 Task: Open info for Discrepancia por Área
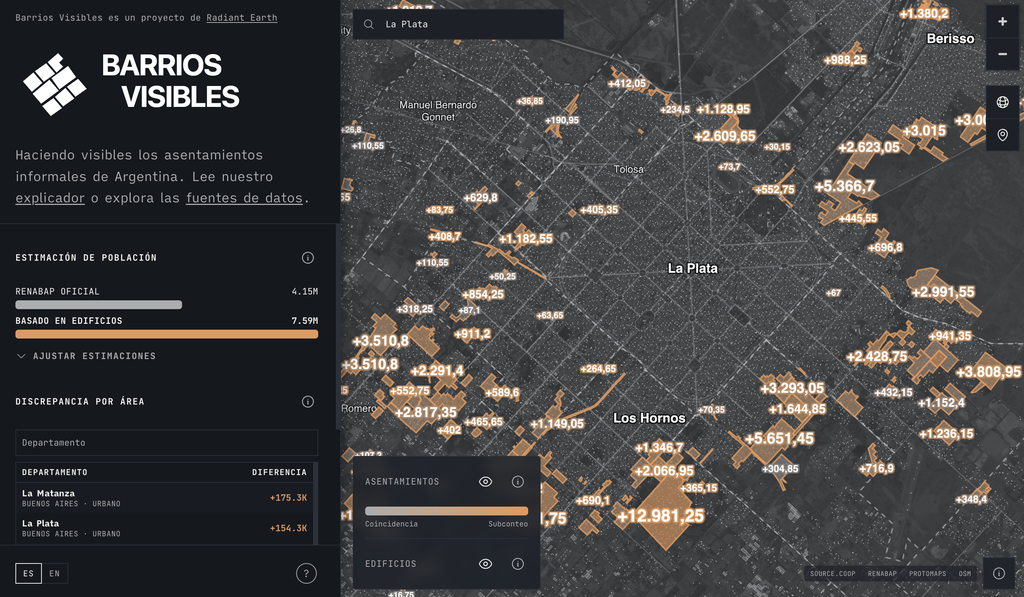coord(308,401)
